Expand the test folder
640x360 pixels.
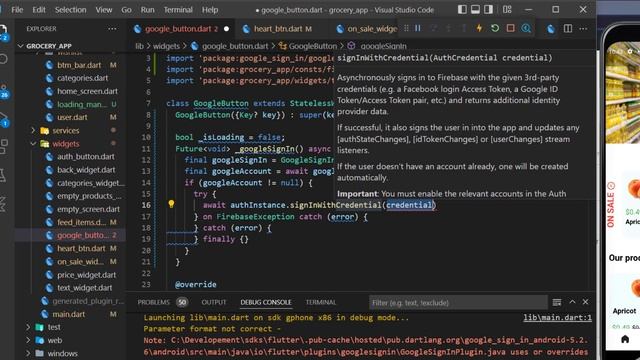point(54,327)
